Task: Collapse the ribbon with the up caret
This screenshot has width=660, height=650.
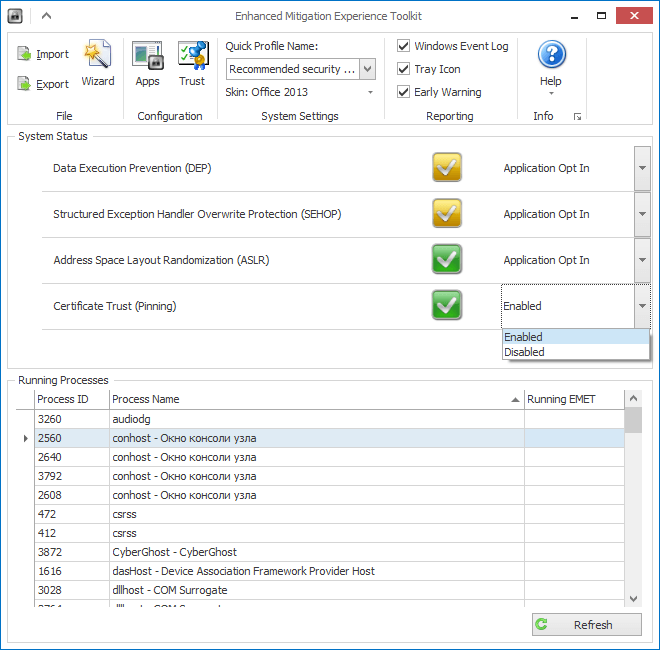Action: [x=46, y=16]
